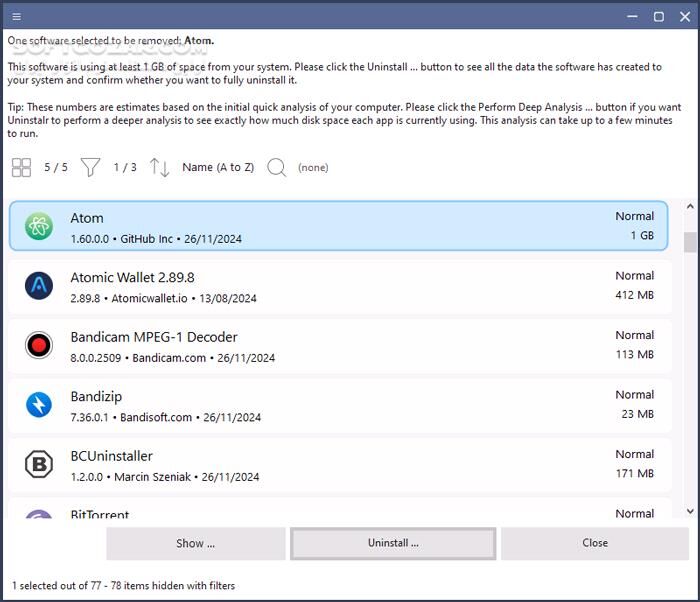700x602 pixels.
Task: Click the Bandicam MPEG-1 Decoder icon
Action: pyautogui.click(x=39, y=346)
